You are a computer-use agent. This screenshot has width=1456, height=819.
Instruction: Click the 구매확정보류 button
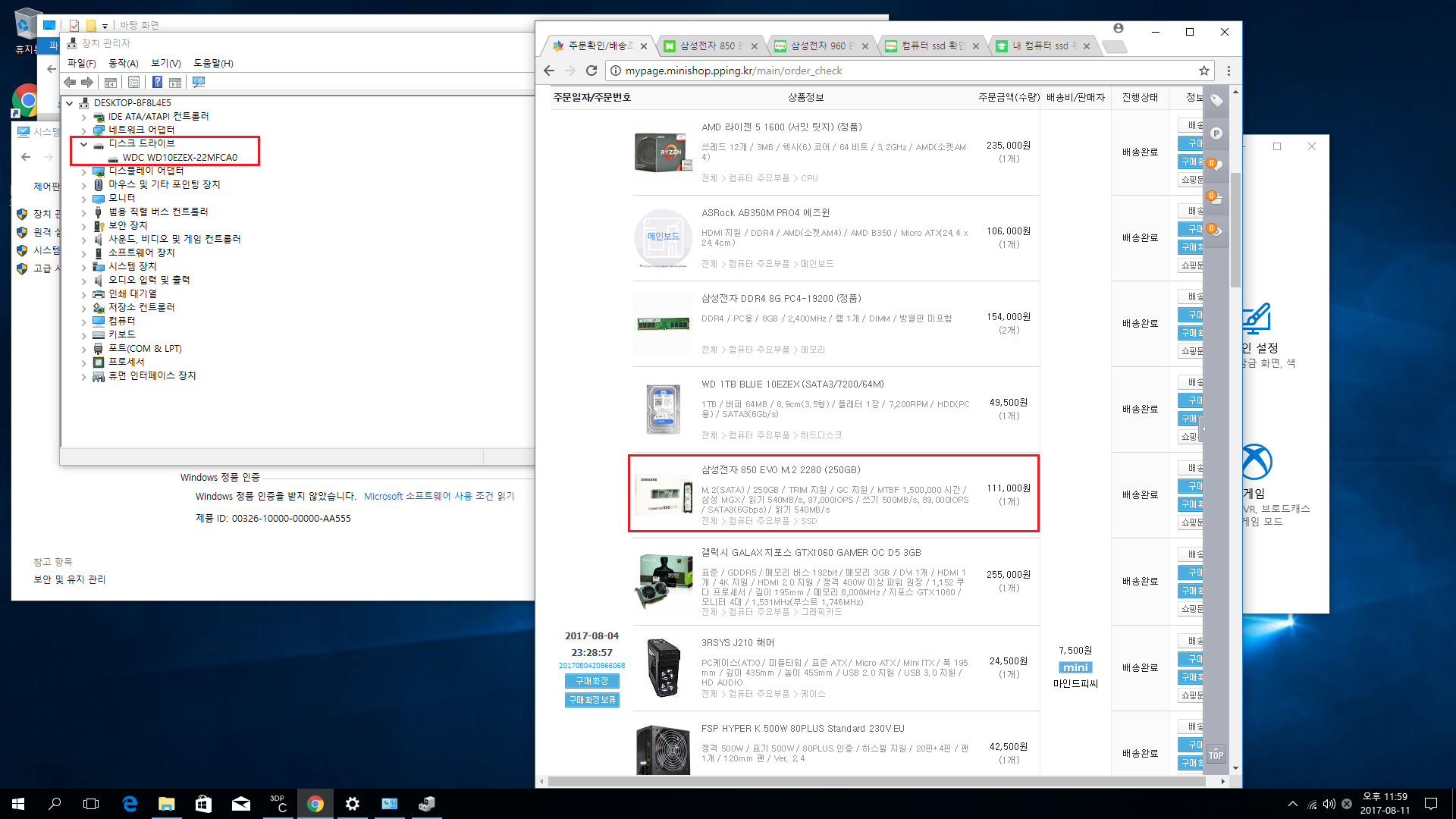tap(592, 700)
